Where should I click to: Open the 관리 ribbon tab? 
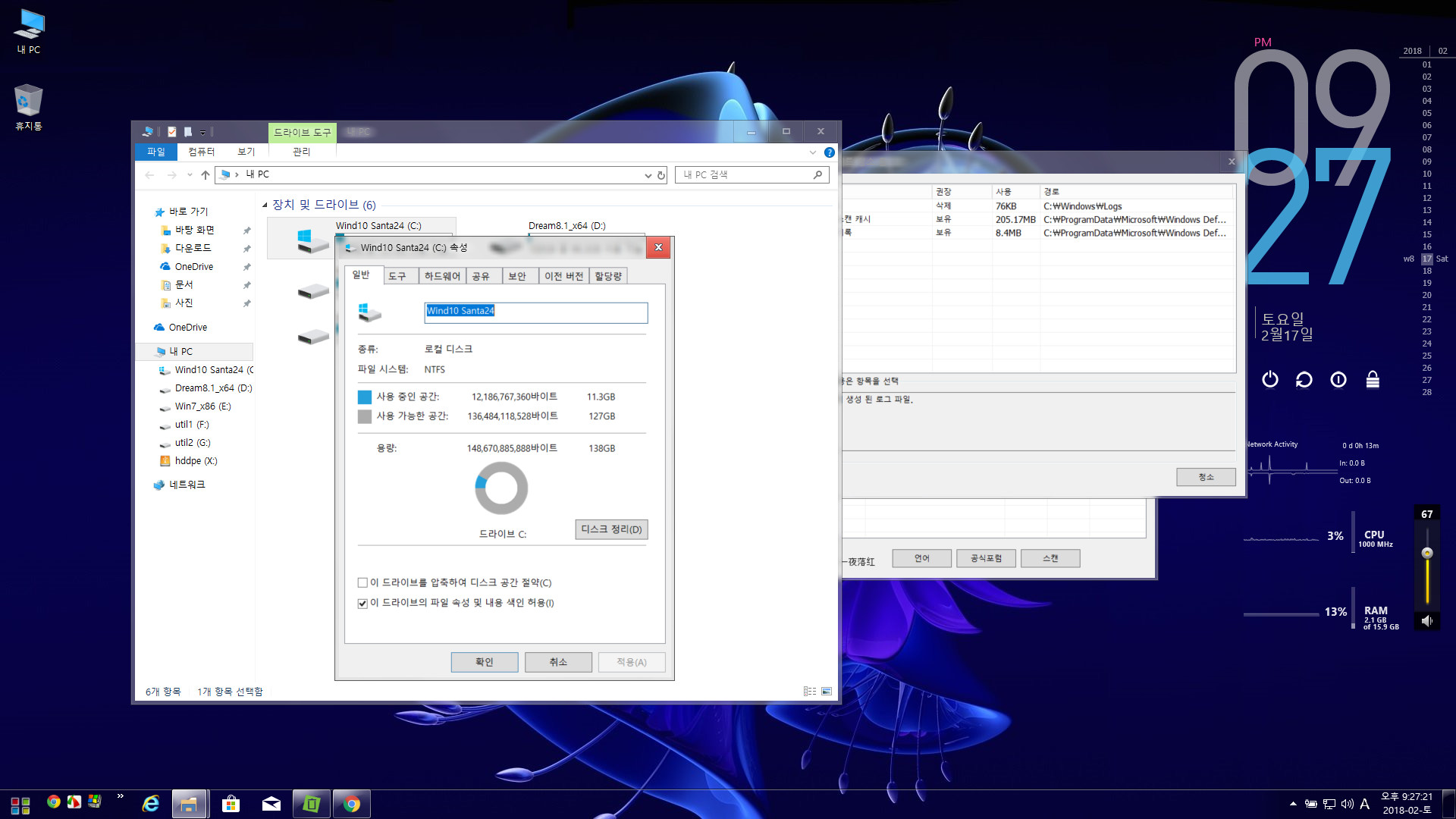click(x=302, y=152)
